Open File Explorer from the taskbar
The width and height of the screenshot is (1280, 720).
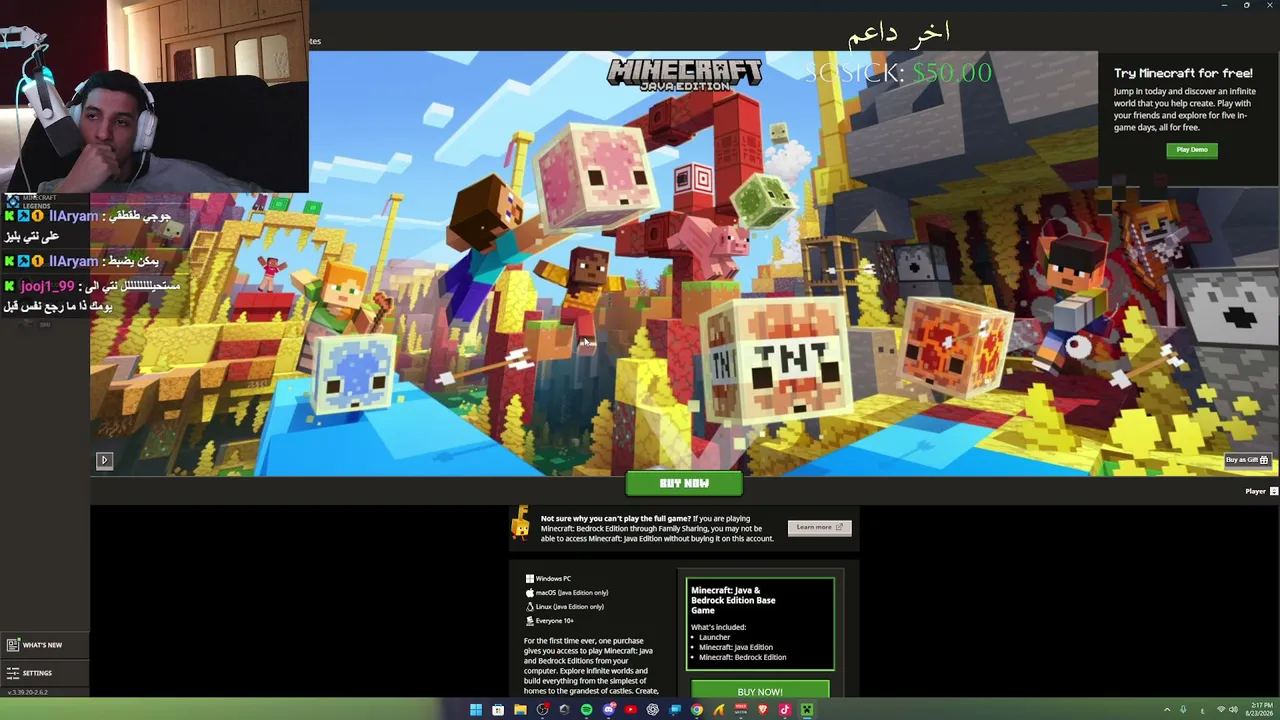[x=520, y=710]
